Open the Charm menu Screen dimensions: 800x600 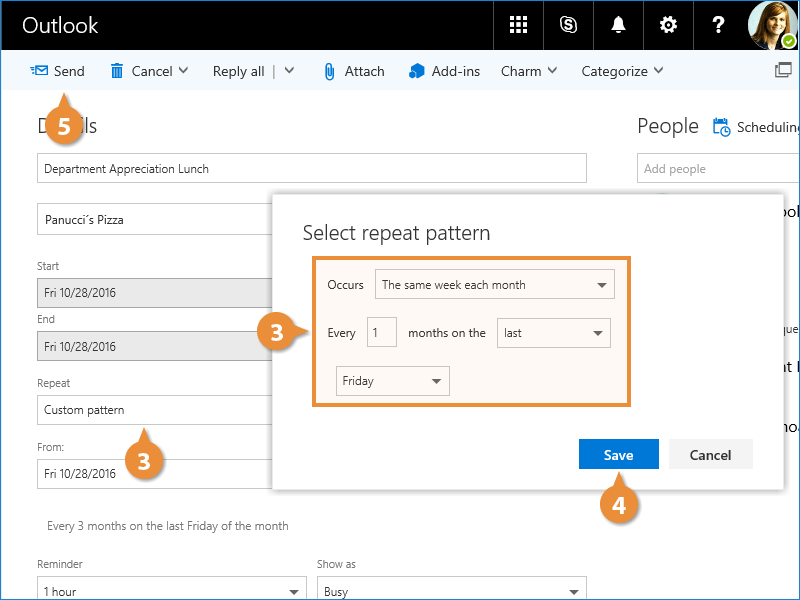tap(528, 71)
